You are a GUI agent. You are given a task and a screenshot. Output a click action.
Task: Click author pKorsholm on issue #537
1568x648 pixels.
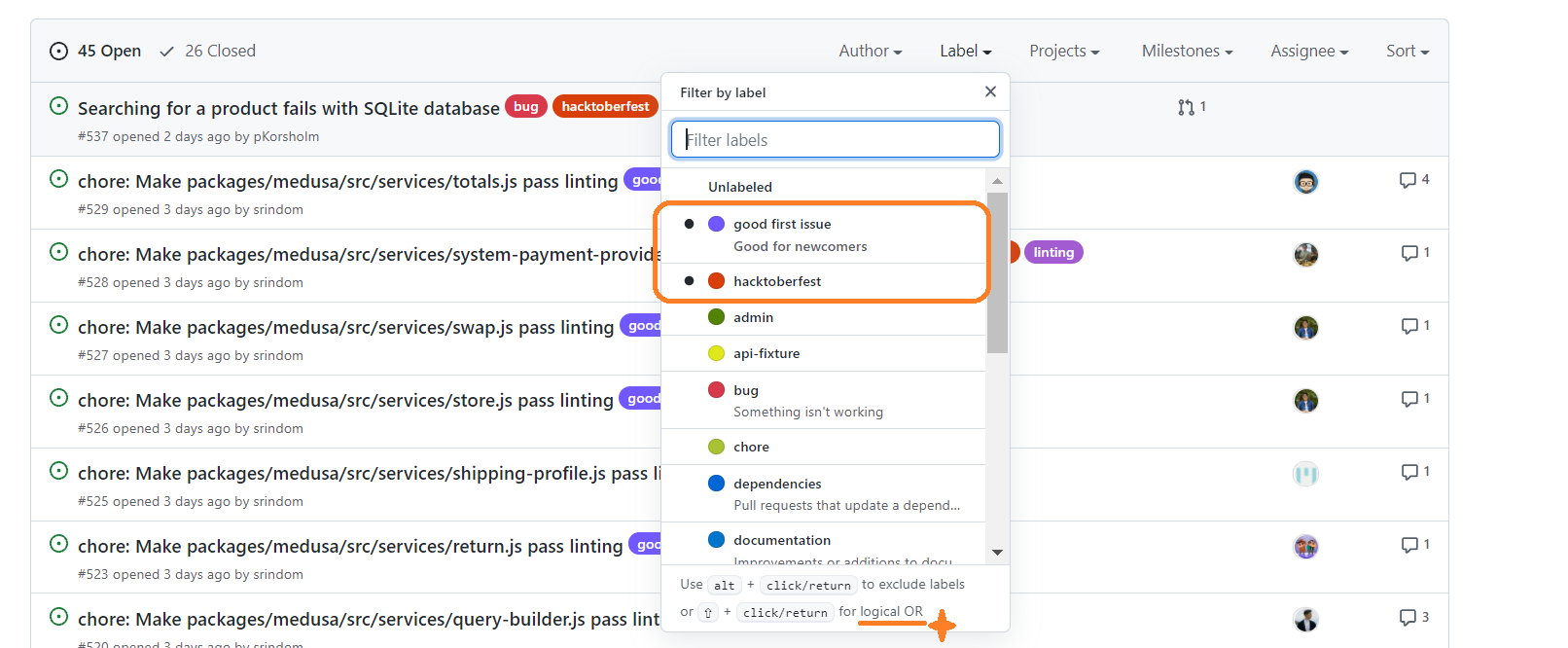point(286,136)
